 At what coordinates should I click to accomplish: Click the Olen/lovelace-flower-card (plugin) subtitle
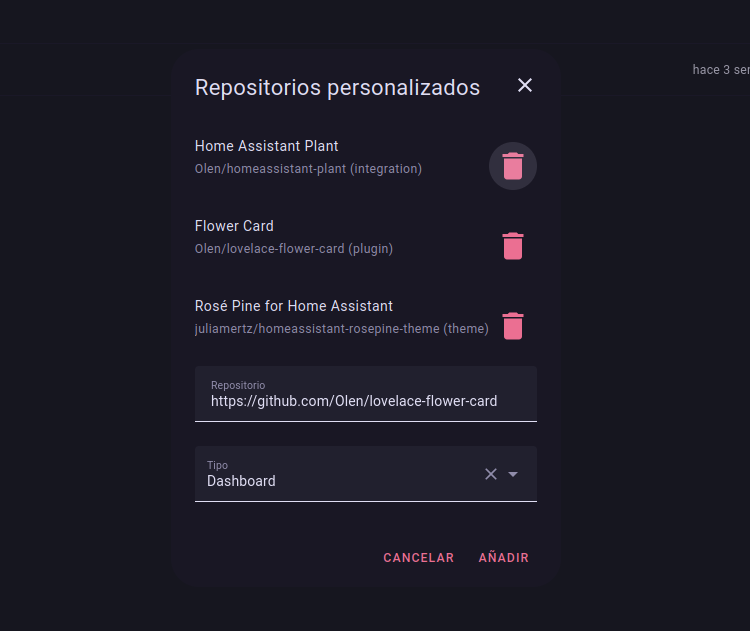click(x=294, y=249)
